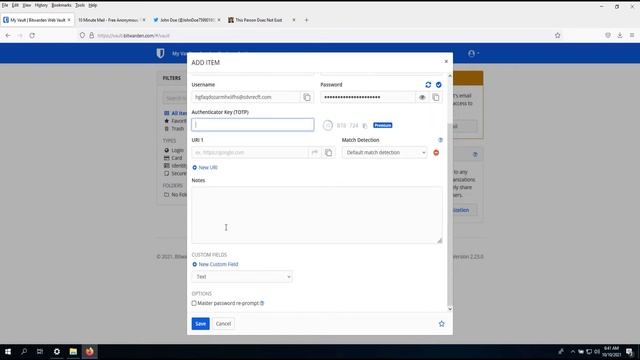Open the File menu
This screenshot has height=360, width=640.
click(5, 5)
